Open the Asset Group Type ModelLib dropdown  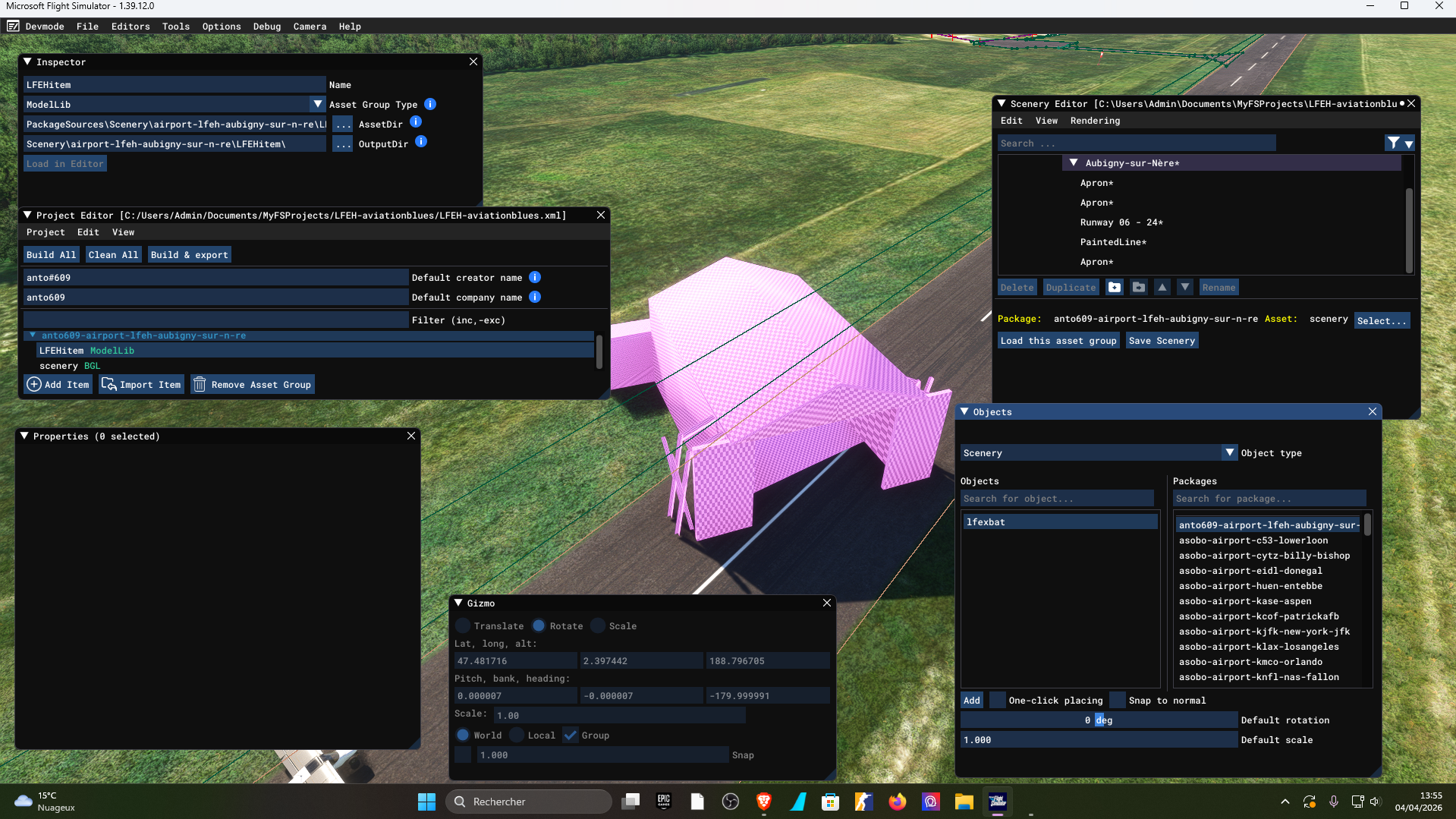coord(318,105)
